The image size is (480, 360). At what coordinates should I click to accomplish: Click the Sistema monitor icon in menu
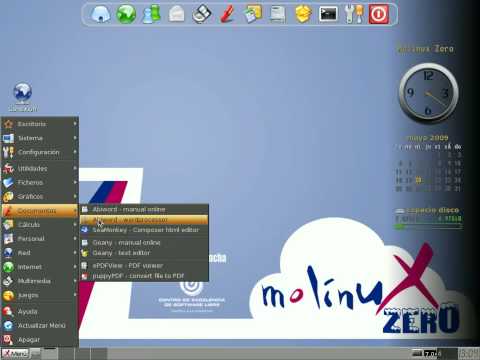click(8, 138)
